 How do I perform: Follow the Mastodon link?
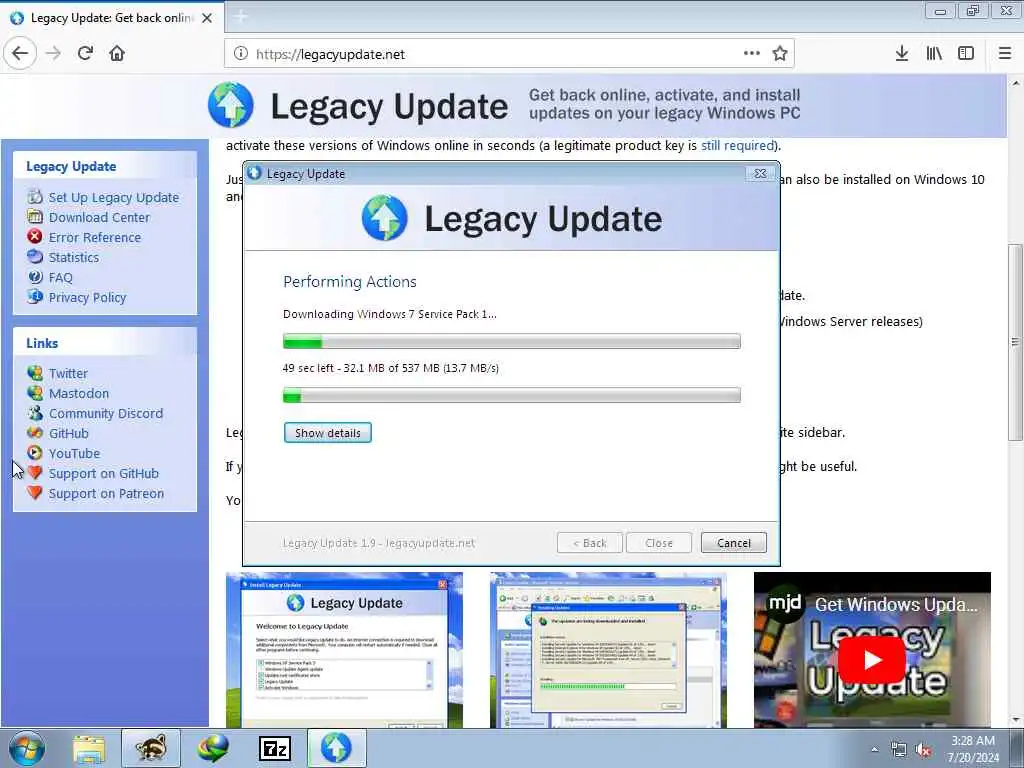click(x=79, y=394)
